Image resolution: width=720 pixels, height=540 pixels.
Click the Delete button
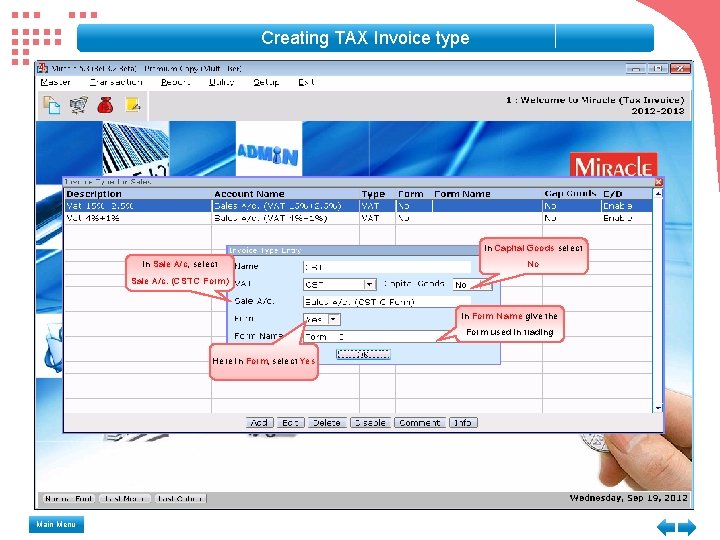click(327, 422)
